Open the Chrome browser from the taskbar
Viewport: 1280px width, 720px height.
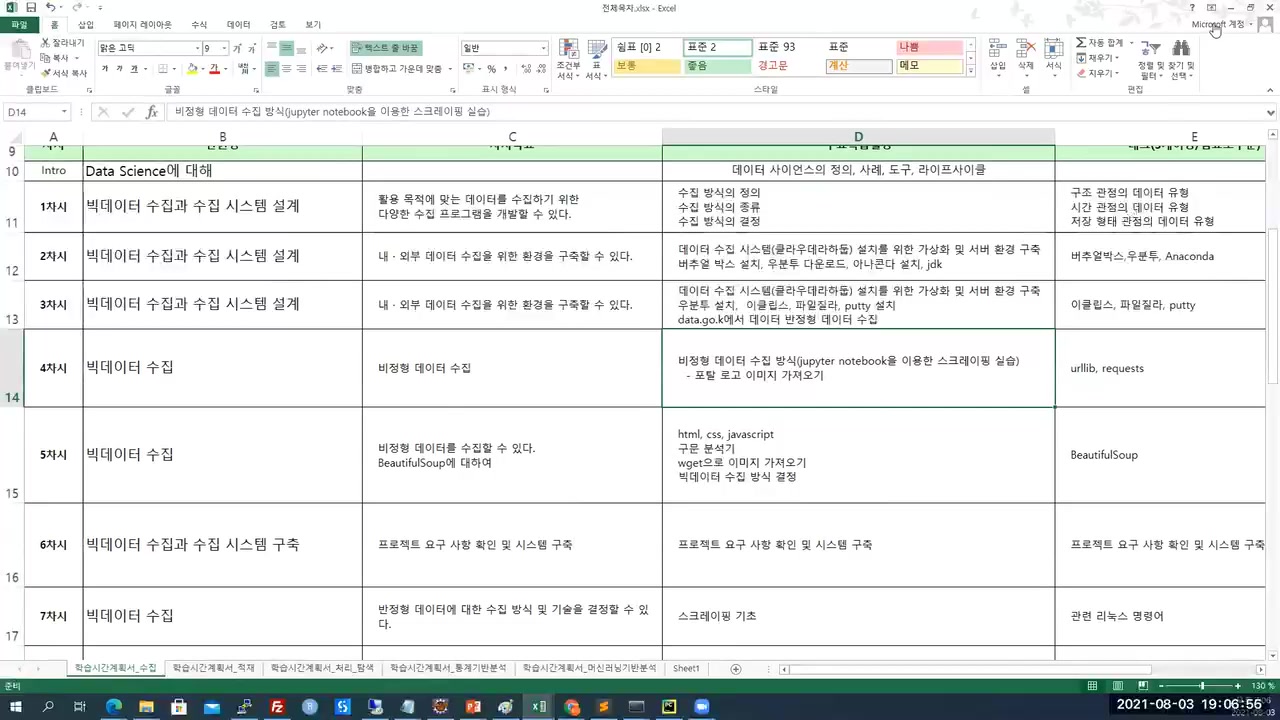[571, 707]
